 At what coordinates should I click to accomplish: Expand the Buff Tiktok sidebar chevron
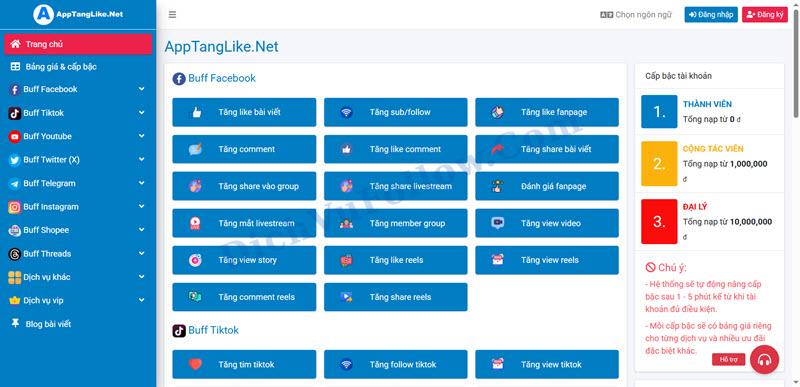tap(141, 113)
